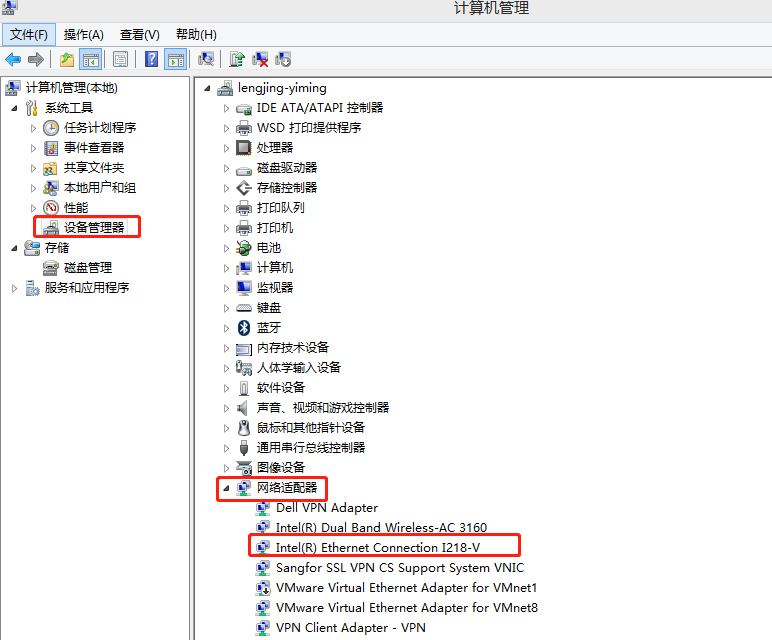This screenshot has height=640, width=772.
Task: Select Intel(R) Ethernet Connection I218-V
Action: [x=378, y=547]
